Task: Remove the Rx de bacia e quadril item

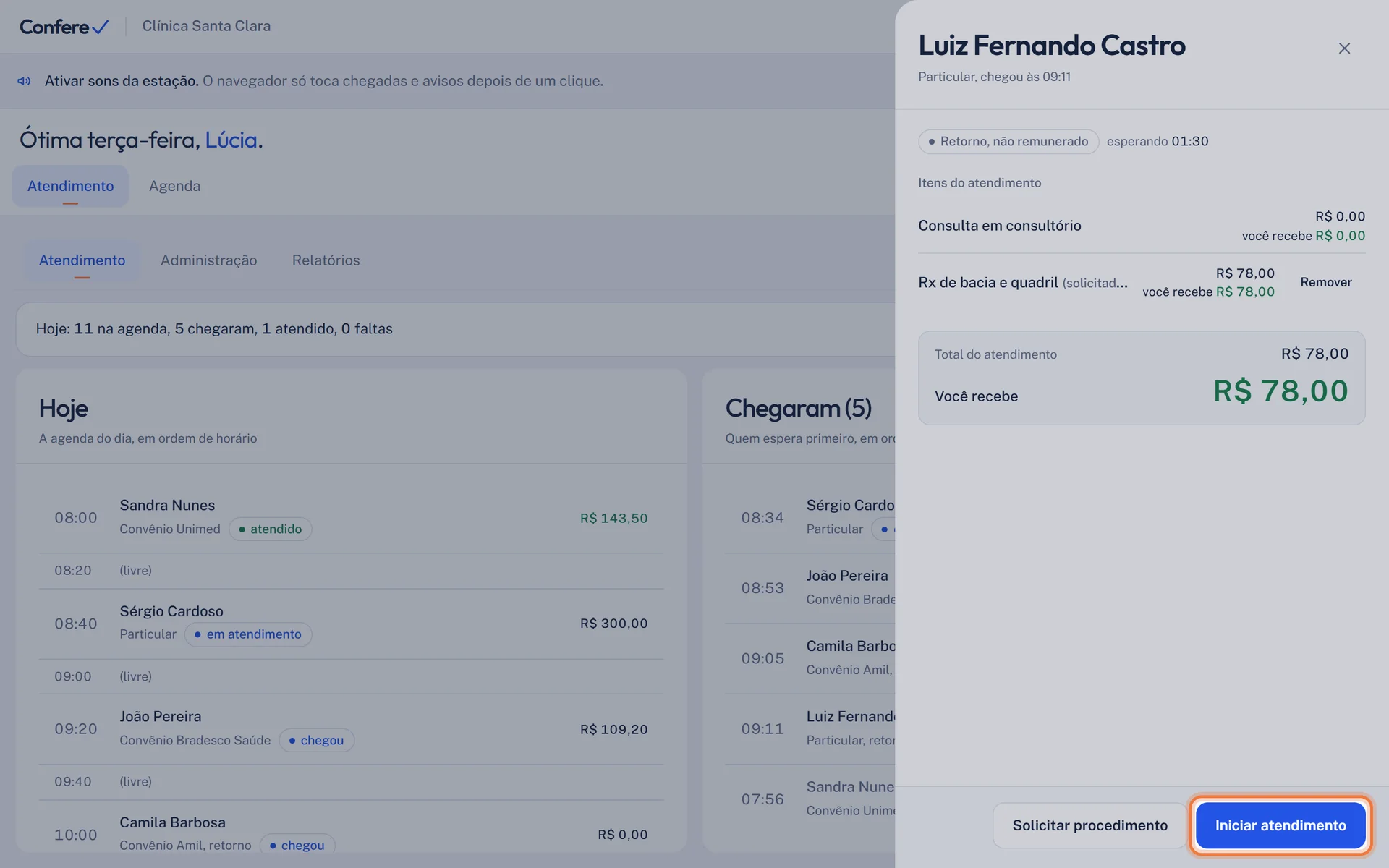Action: tap(1325, 282)
